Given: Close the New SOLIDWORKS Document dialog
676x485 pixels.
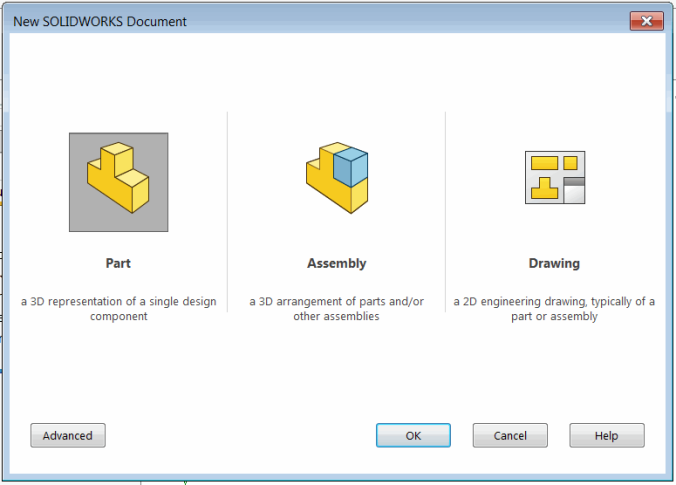Looking at the screenshot, I should (x=647, y=20).
